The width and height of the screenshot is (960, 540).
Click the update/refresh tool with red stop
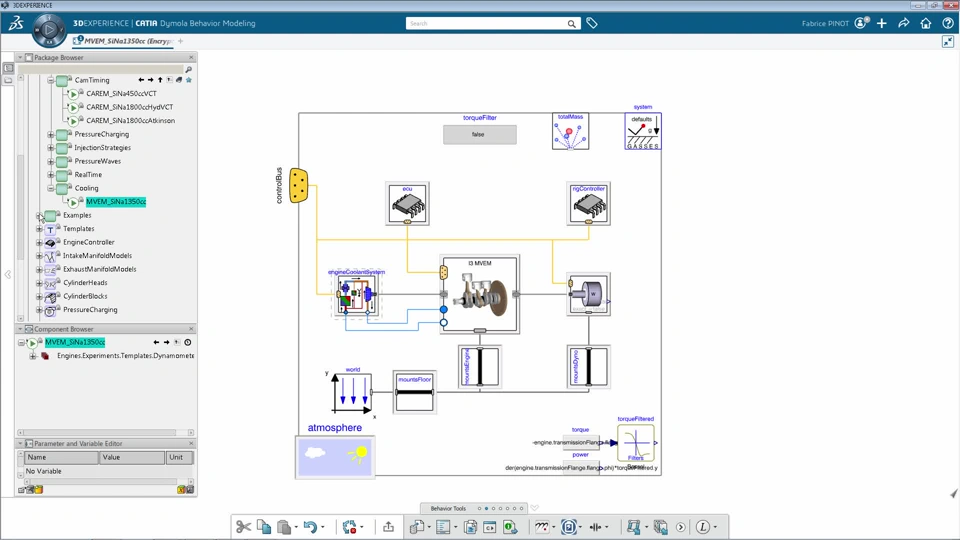[350, 527]
